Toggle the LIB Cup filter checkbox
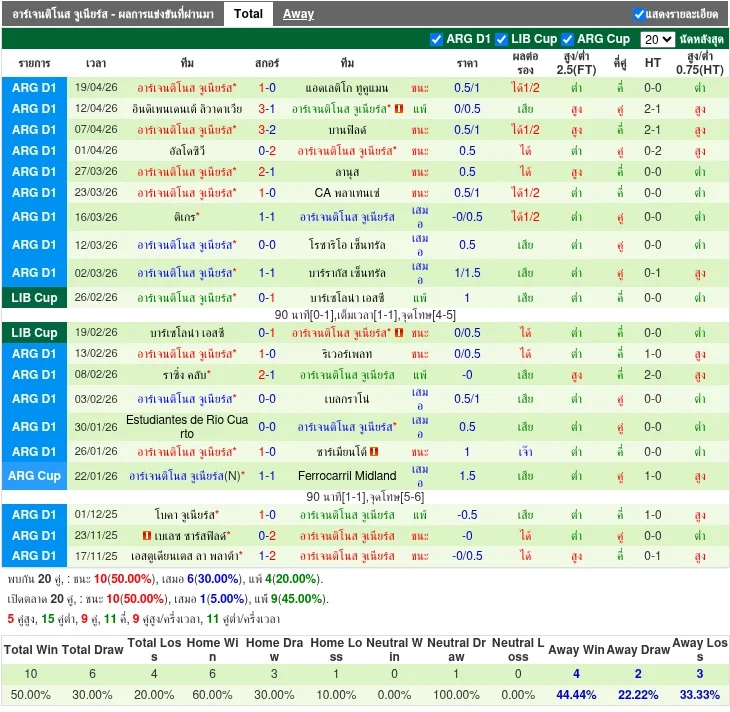Viewport: 730px width, 712px height. click(501, 39)
